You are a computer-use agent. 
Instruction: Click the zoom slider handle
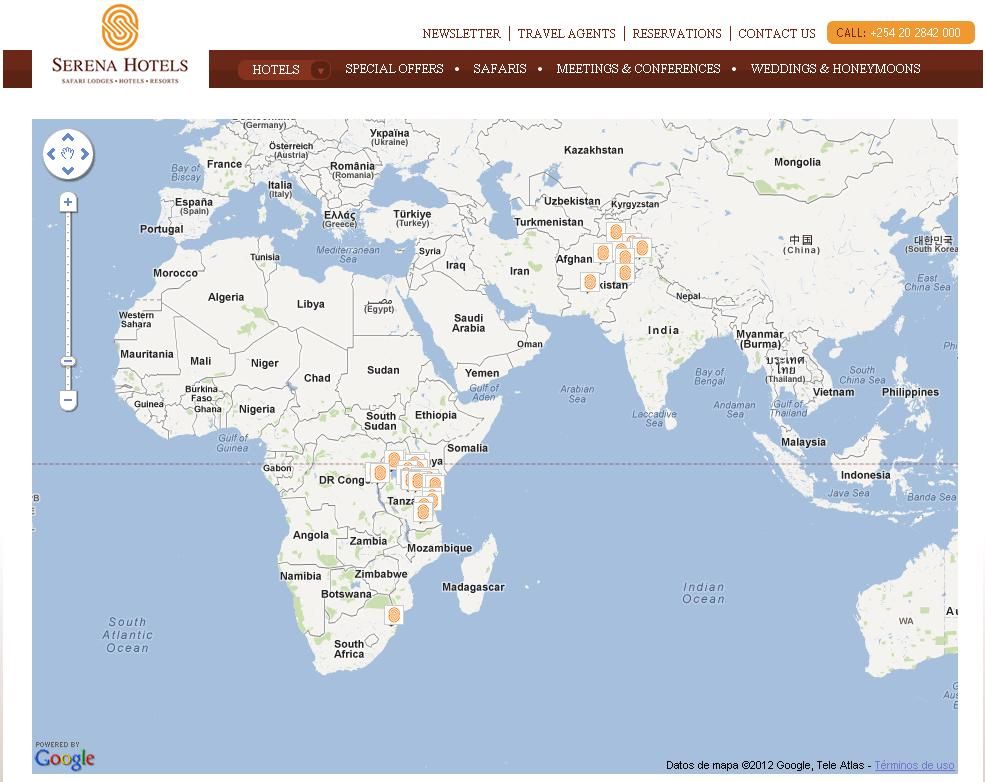click(x=68, y=361)
